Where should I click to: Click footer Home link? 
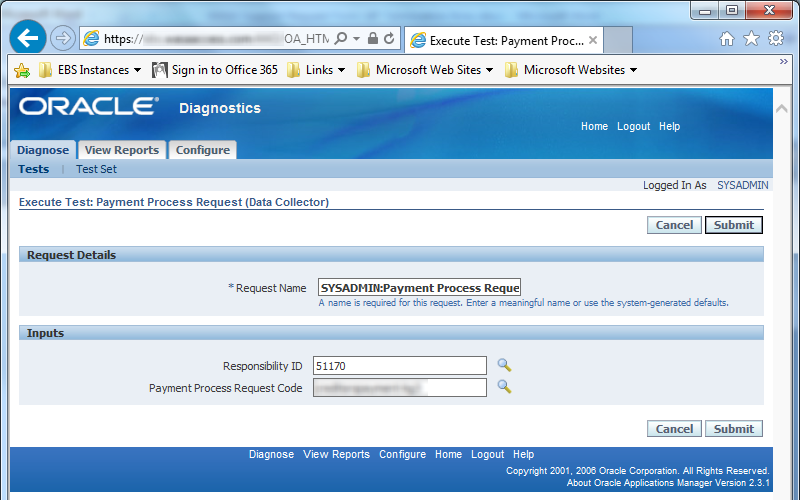[448, 454]
